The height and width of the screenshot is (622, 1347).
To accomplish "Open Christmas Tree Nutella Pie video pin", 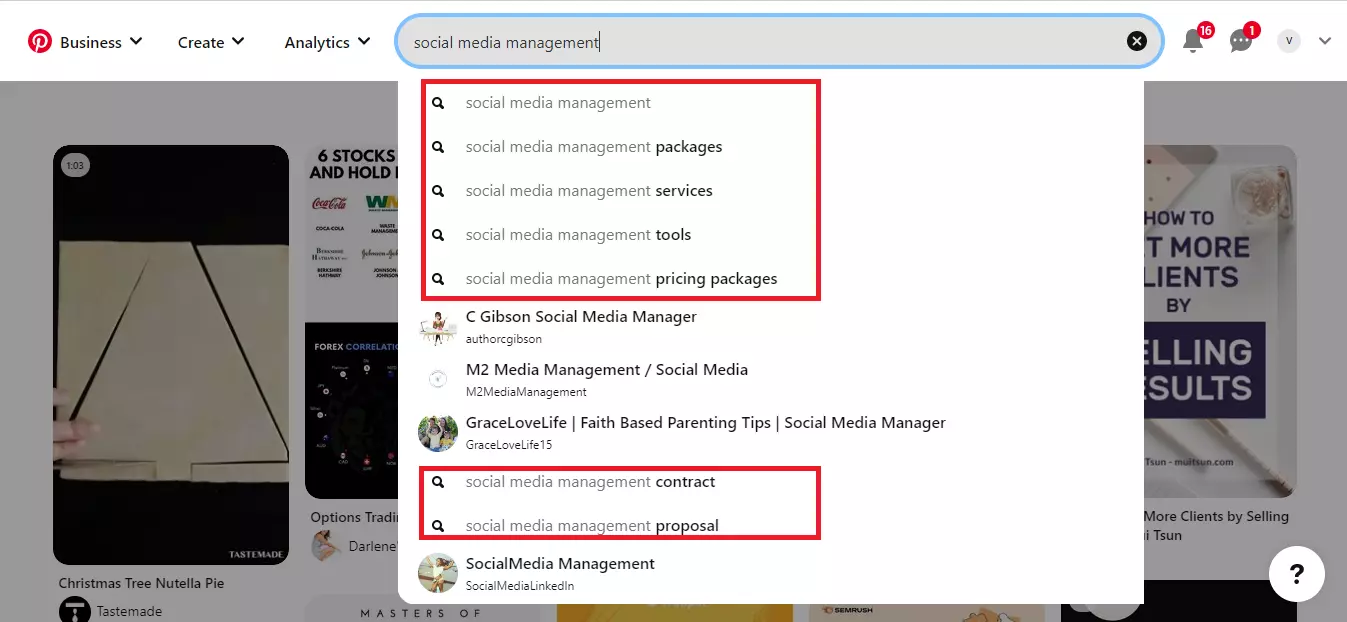I will [171, 355].
